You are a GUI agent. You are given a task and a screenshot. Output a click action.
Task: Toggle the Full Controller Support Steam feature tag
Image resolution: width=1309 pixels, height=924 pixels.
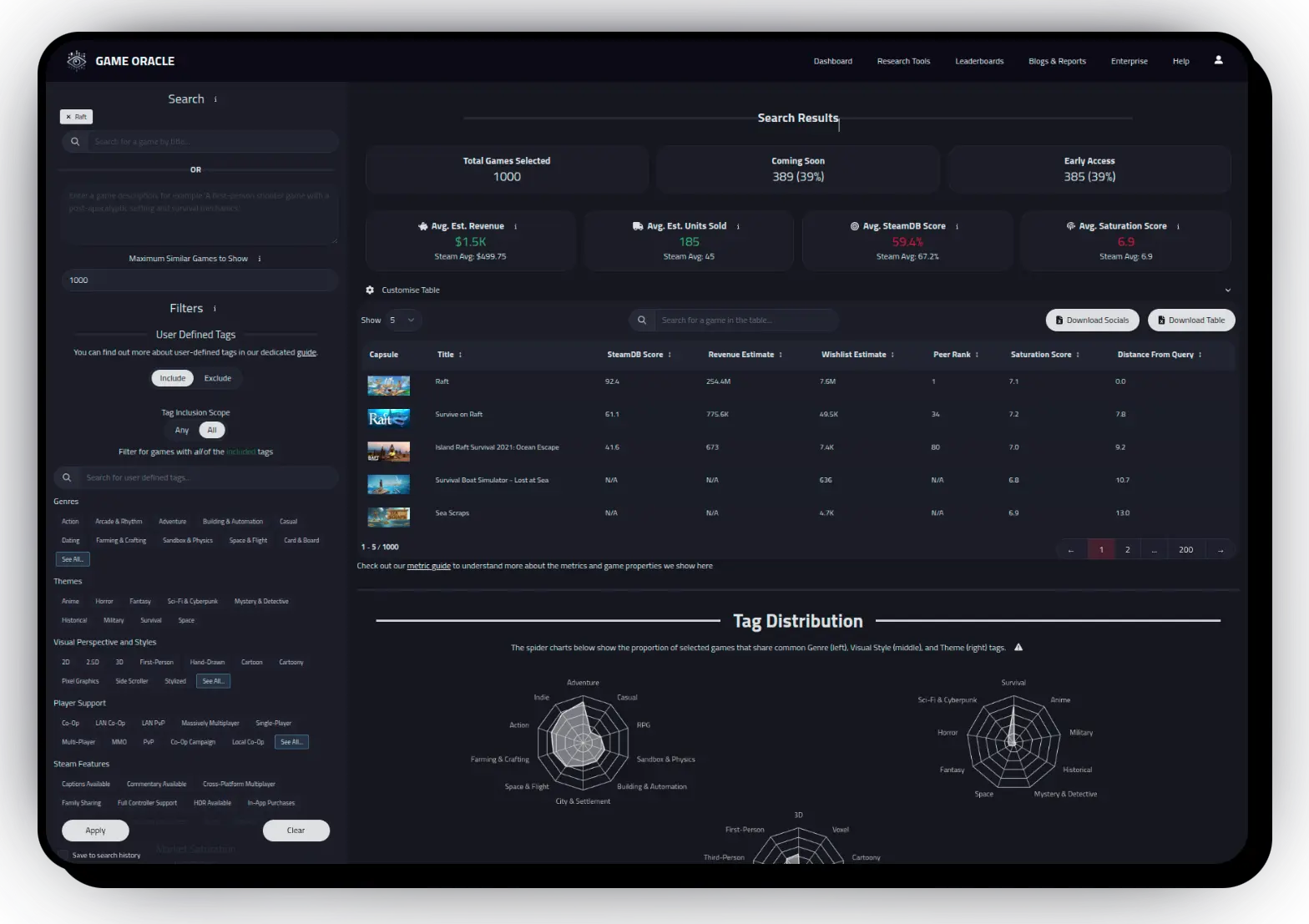point(147,803)
